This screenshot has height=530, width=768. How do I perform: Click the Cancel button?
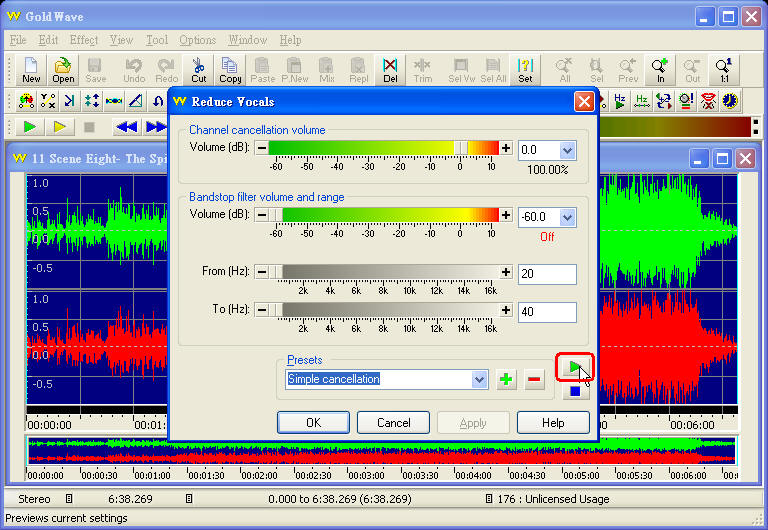point(393,423)
